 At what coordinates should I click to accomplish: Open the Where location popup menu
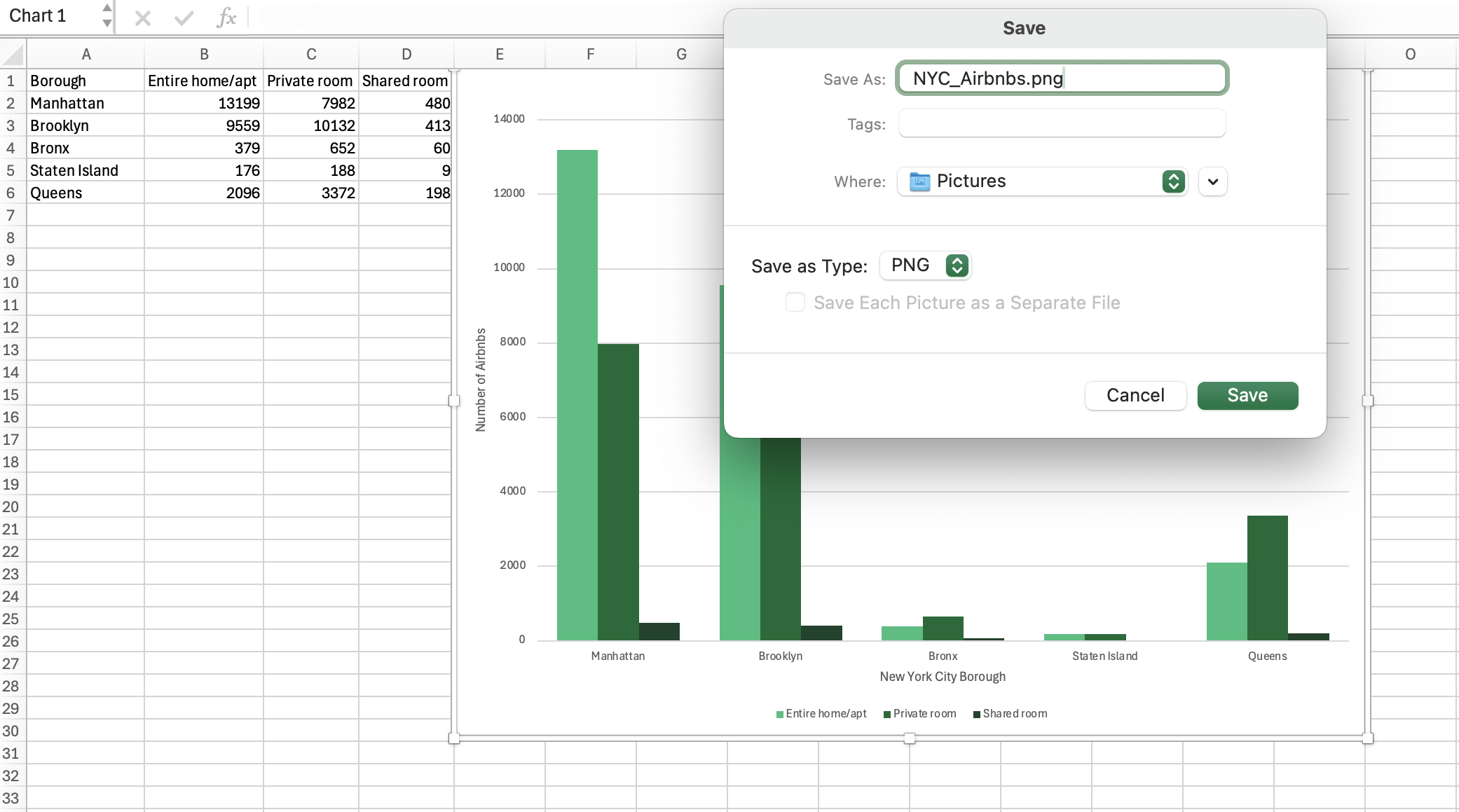1173,181
